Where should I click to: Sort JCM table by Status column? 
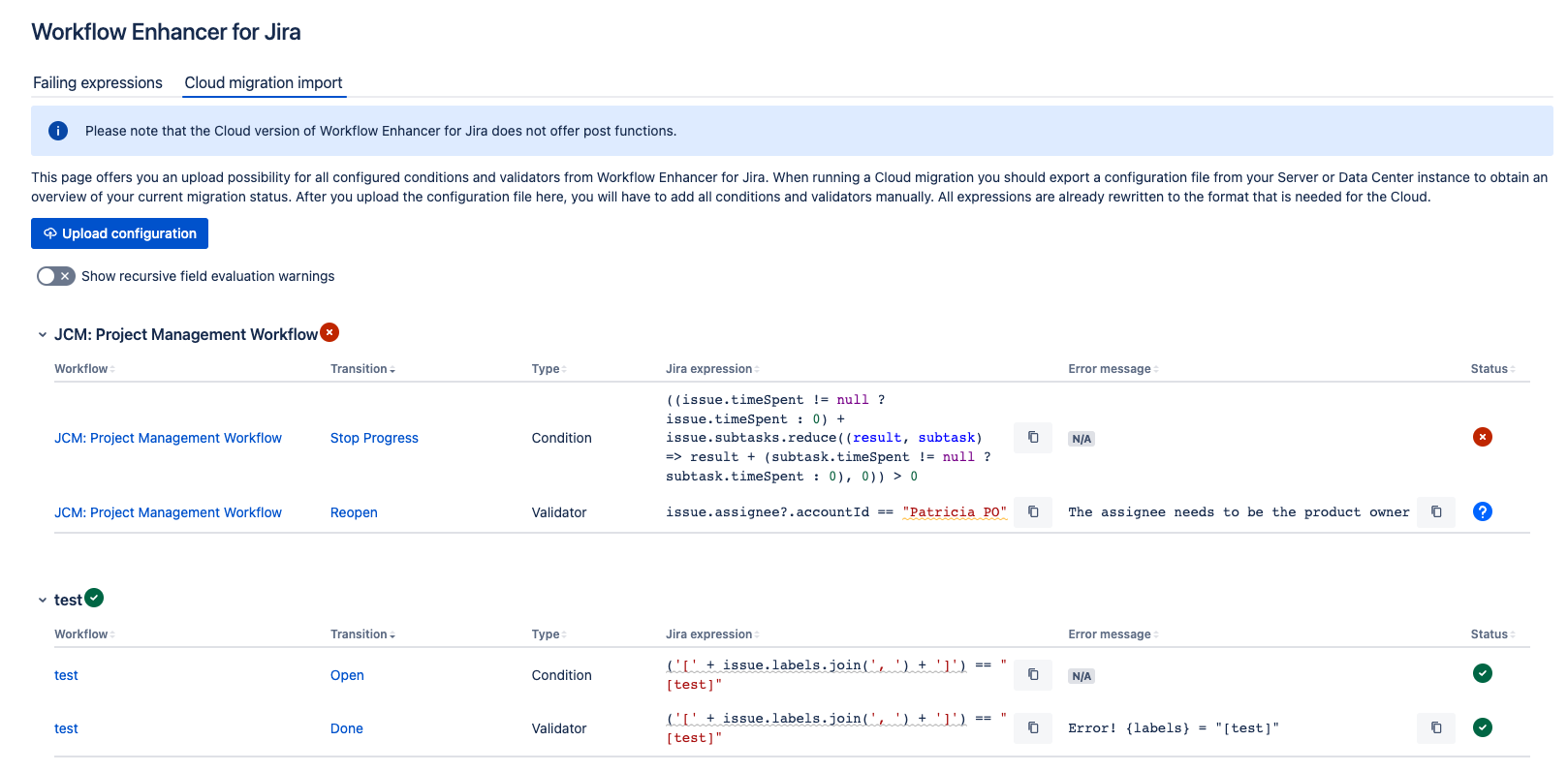pyautogui.click(x=1492, y=369)
